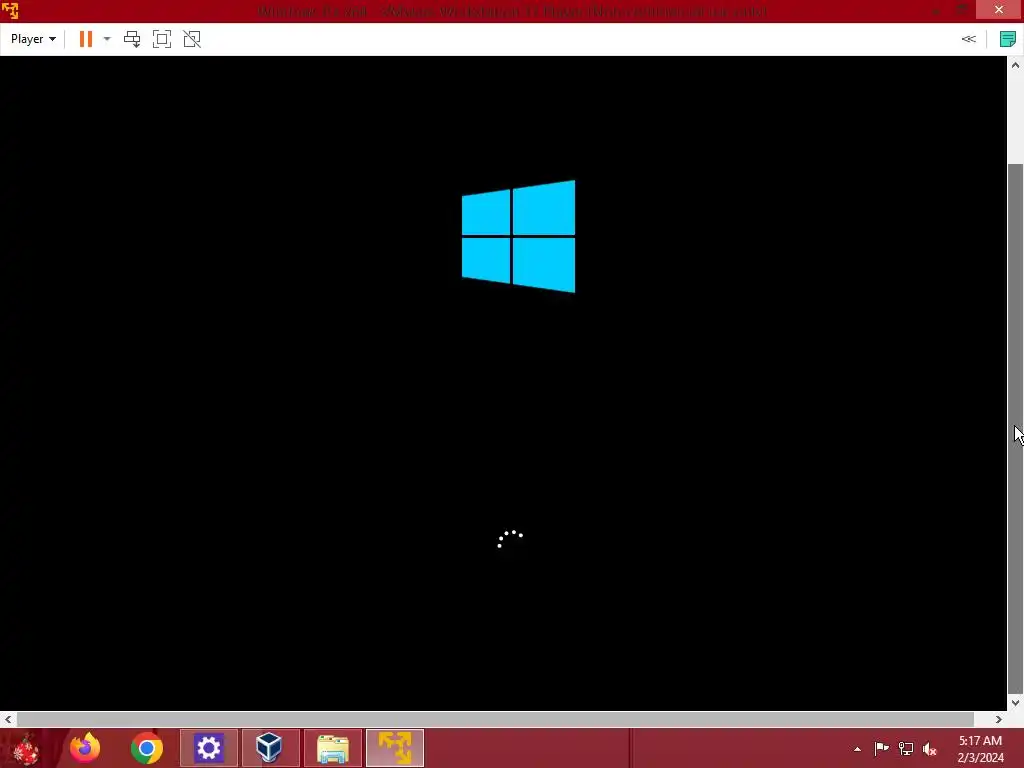This screenshot has height=768, width=1024.
Task: Open VirtualBox from the taskbar
Action: click(270, 748)
